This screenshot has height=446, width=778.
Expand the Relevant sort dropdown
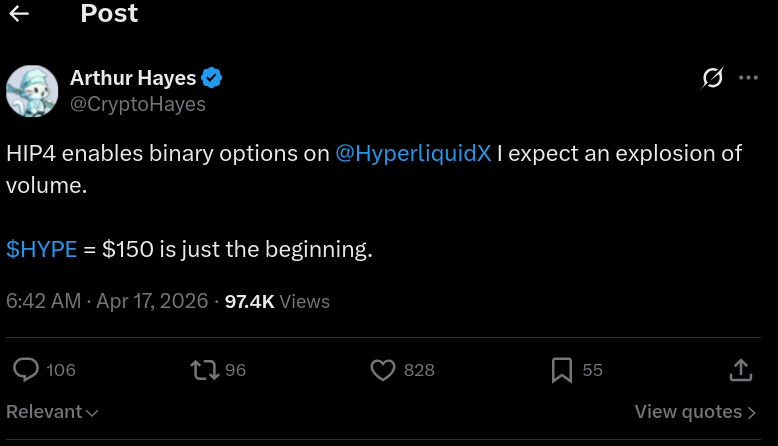52,412
